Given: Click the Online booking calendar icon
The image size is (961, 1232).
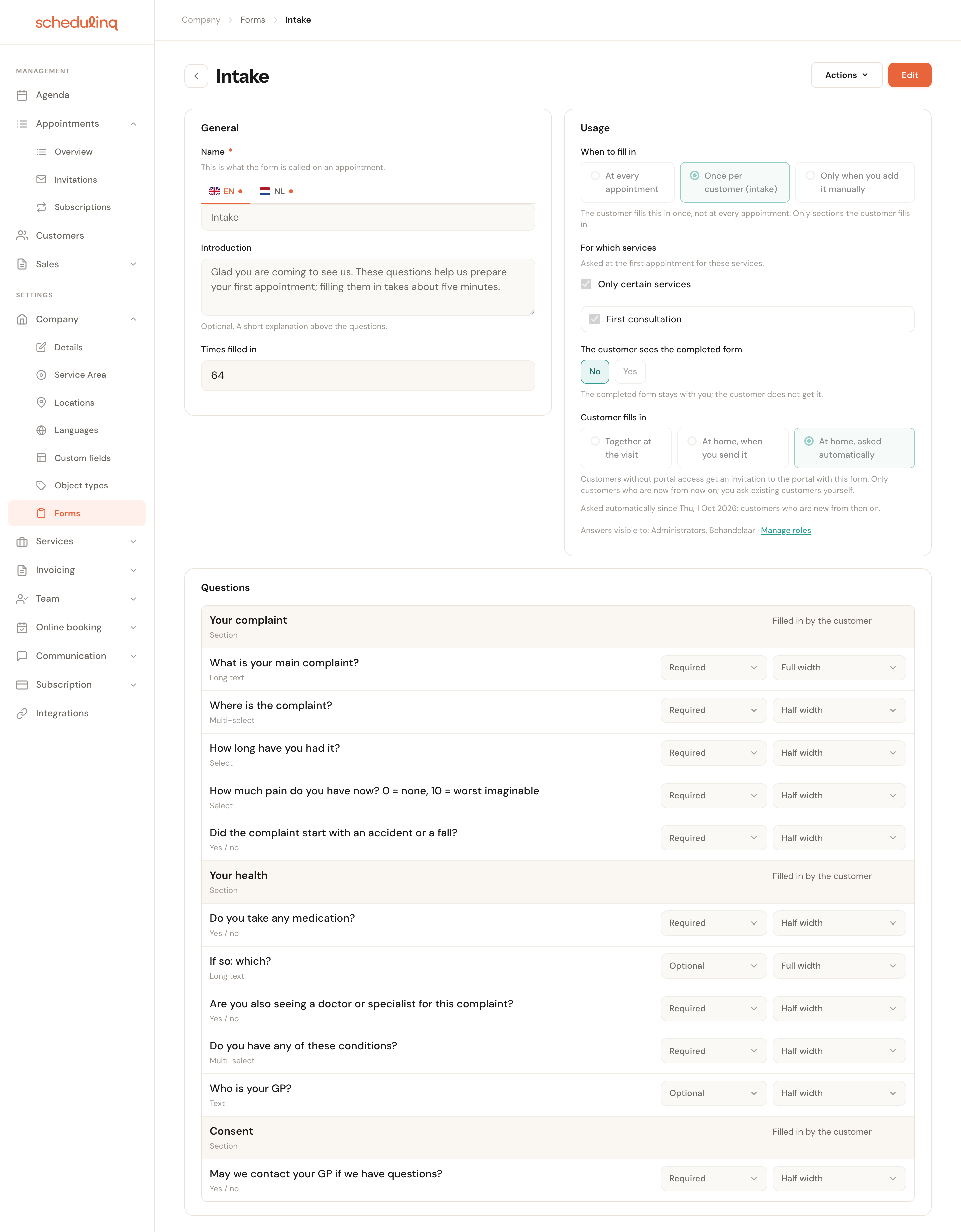Looking at the screenshot, I should (x=22, y=627).
